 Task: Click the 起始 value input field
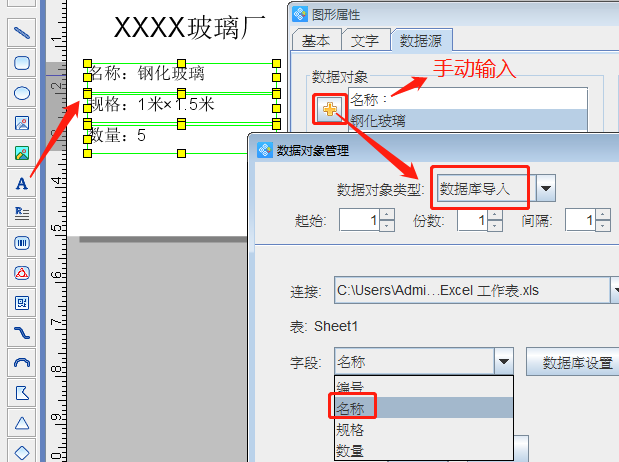point(360,220)
